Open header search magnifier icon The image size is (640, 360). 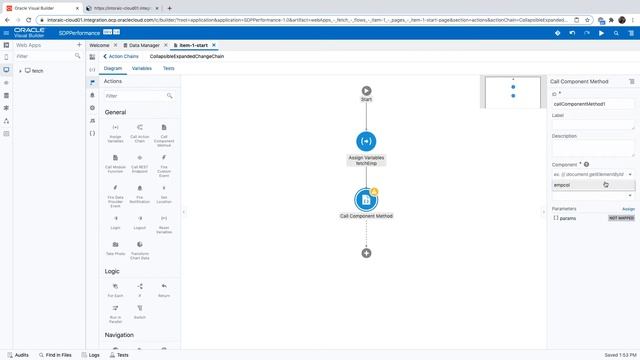pos(616,33)
